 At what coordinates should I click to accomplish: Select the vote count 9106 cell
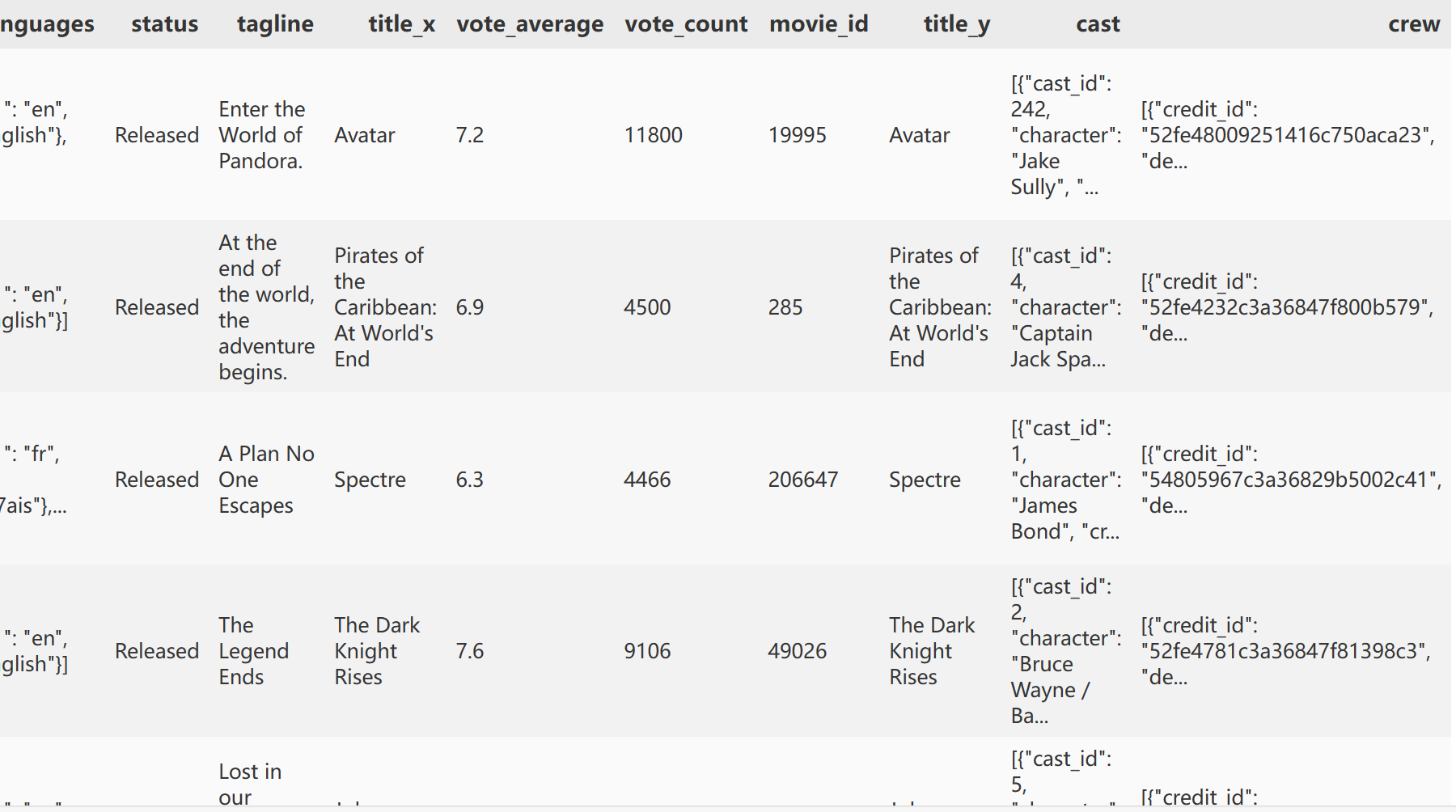[647, 651]
